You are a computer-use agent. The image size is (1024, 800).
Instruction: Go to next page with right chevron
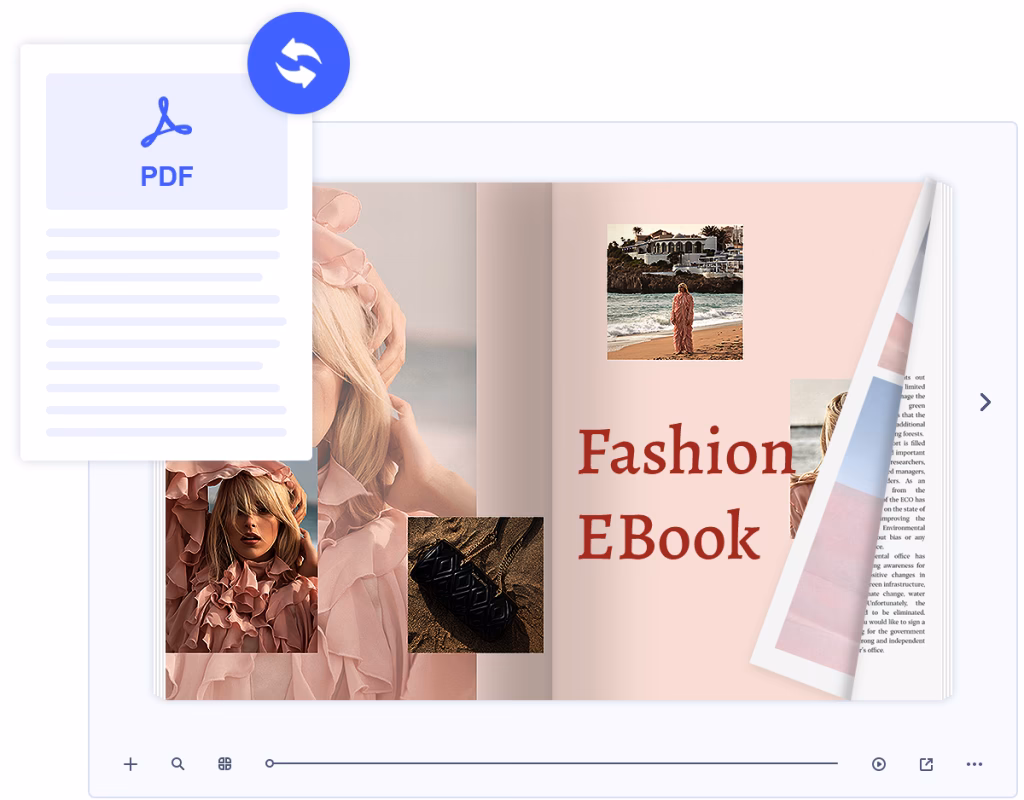coord(985,402)
